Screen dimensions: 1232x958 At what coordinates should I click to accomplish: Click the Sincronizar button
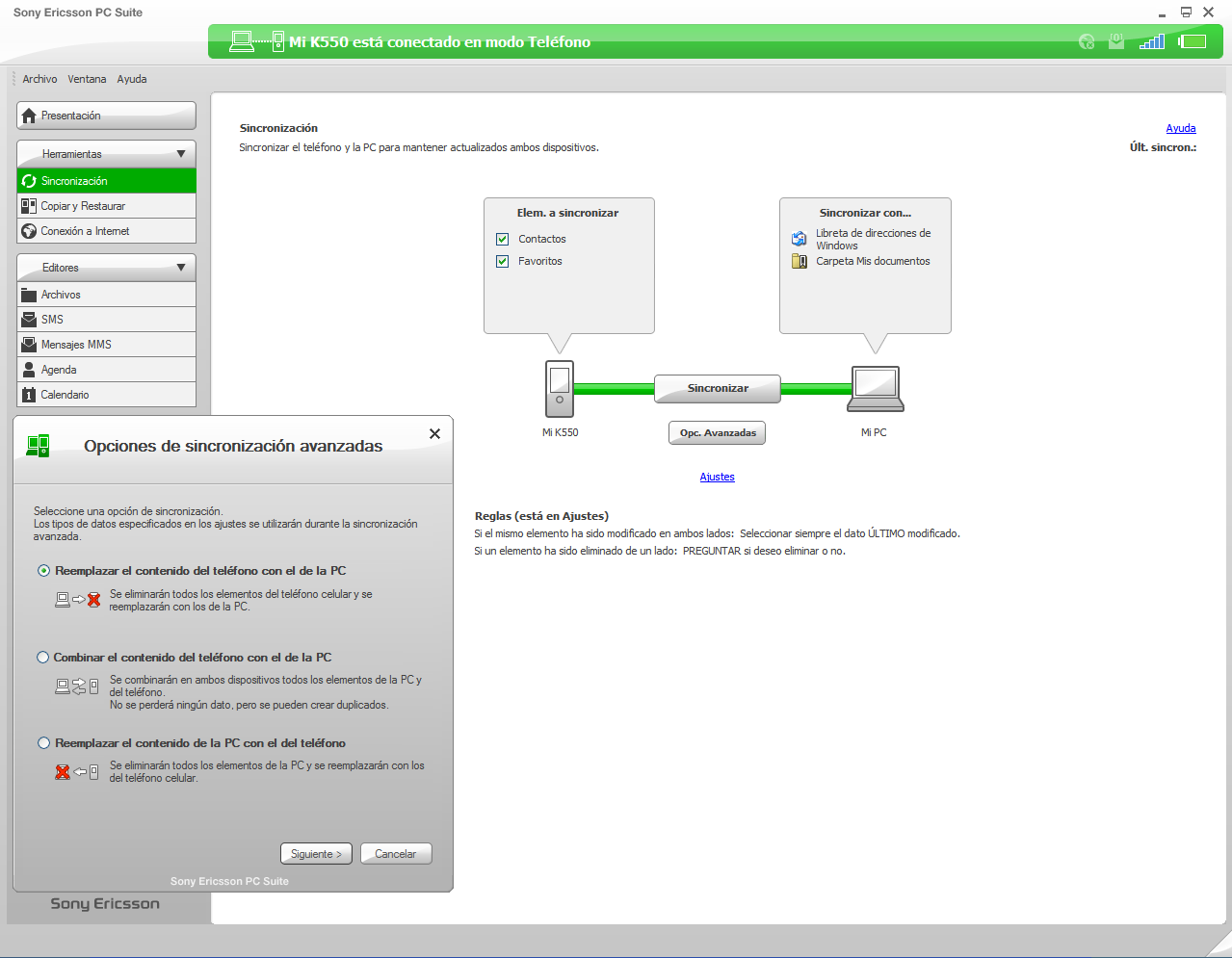click(718, 388)
